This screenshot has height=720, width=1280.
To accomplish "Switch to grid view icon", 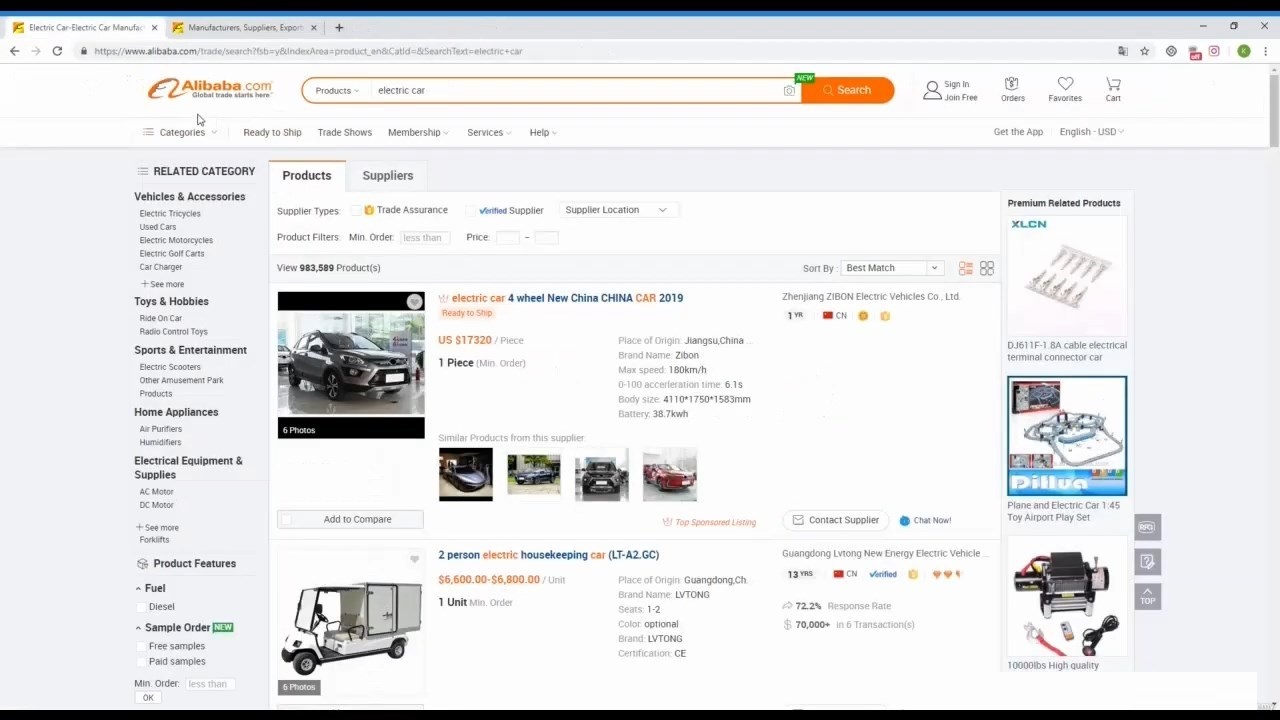I will pyautogui.click(x=987, y=268).
